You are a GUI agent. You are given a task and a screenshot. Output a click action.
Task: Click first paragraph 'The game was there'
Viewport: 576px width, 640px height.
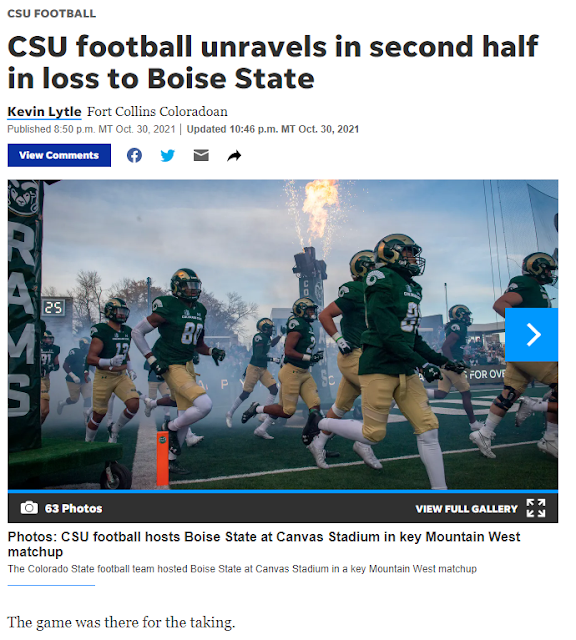pyautogui.click(x=121, y=623)
